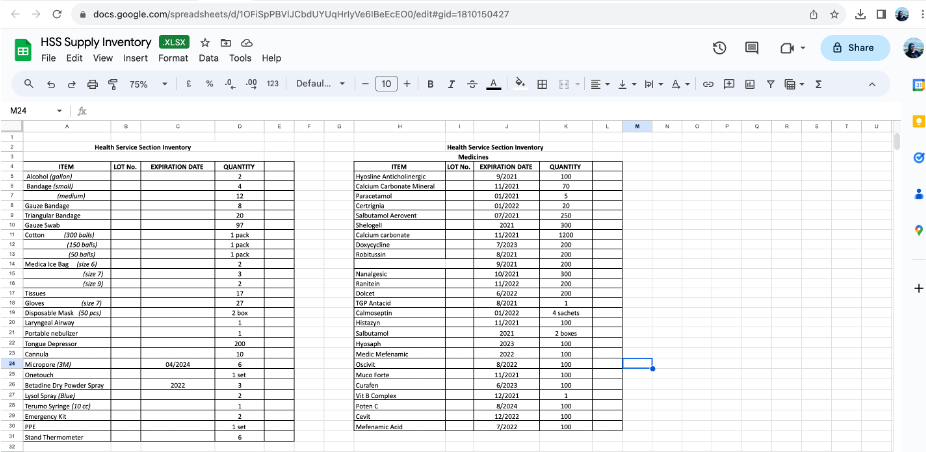
Task: Open the File menu
Action: click(48, 58)
